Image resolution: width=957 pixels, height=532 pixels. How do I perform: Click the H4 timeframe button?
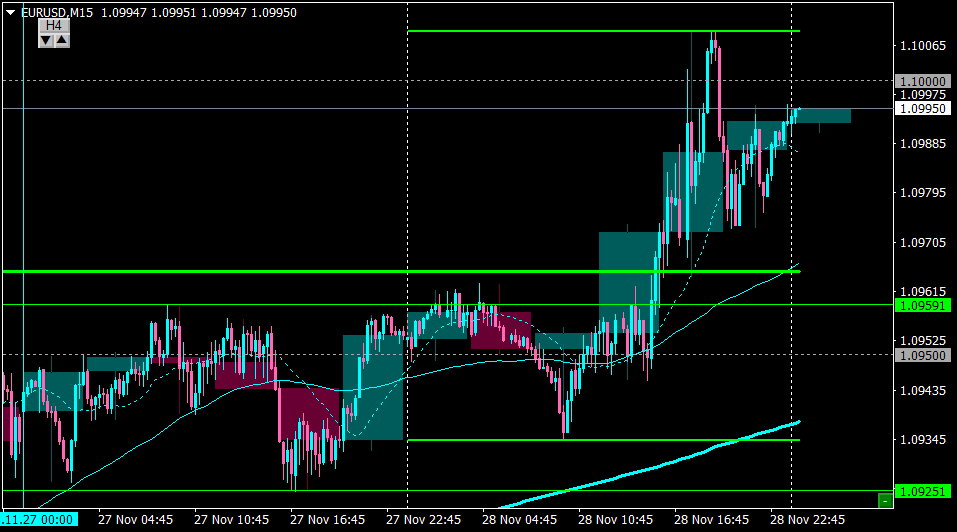[x=54, y=26]
